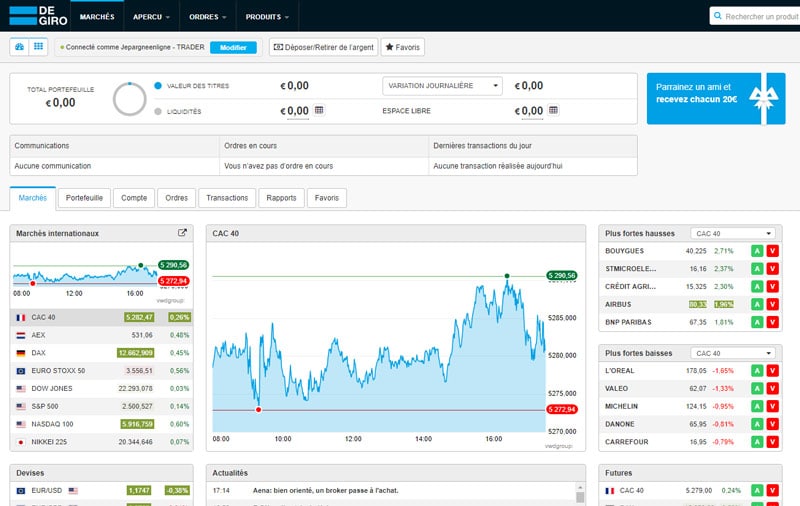This screenshot has width=800, height=506.
Task: Click green A buy button for AIRBUS
Action: pos(757,305)
